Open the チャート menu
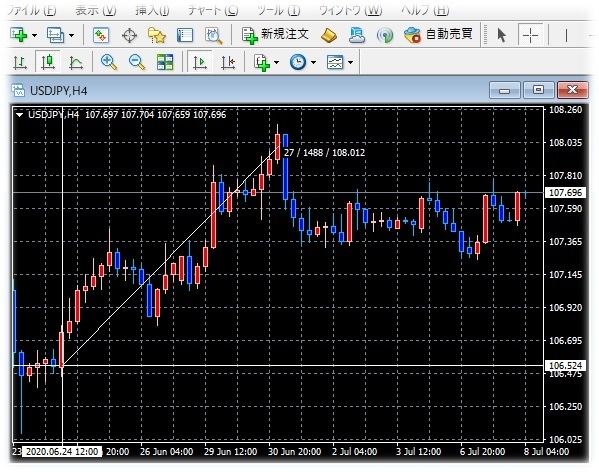The height and width of the screenshot is (472, 599). pos(213,10)
